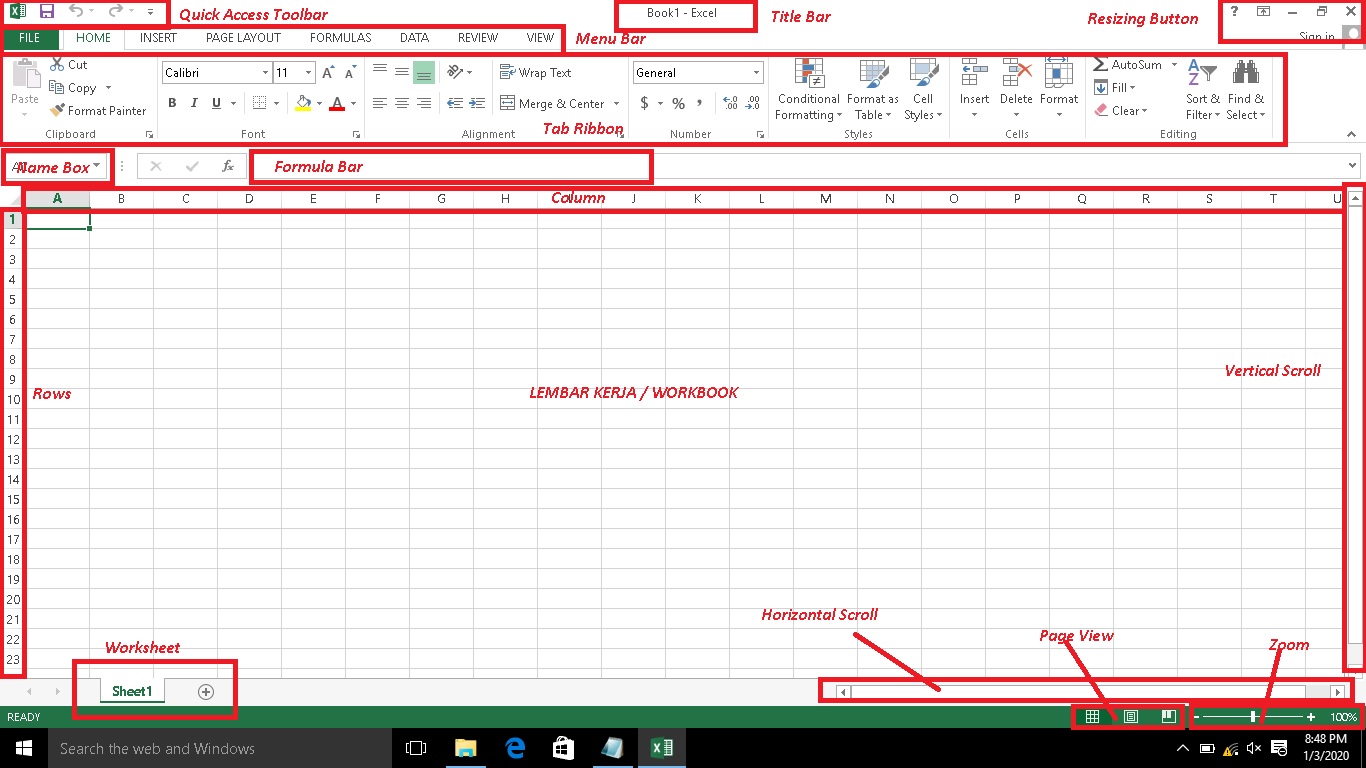Open the General number format dropdown
The image size is (1366, 768).
pyautogui.click(x=757, y=73)
